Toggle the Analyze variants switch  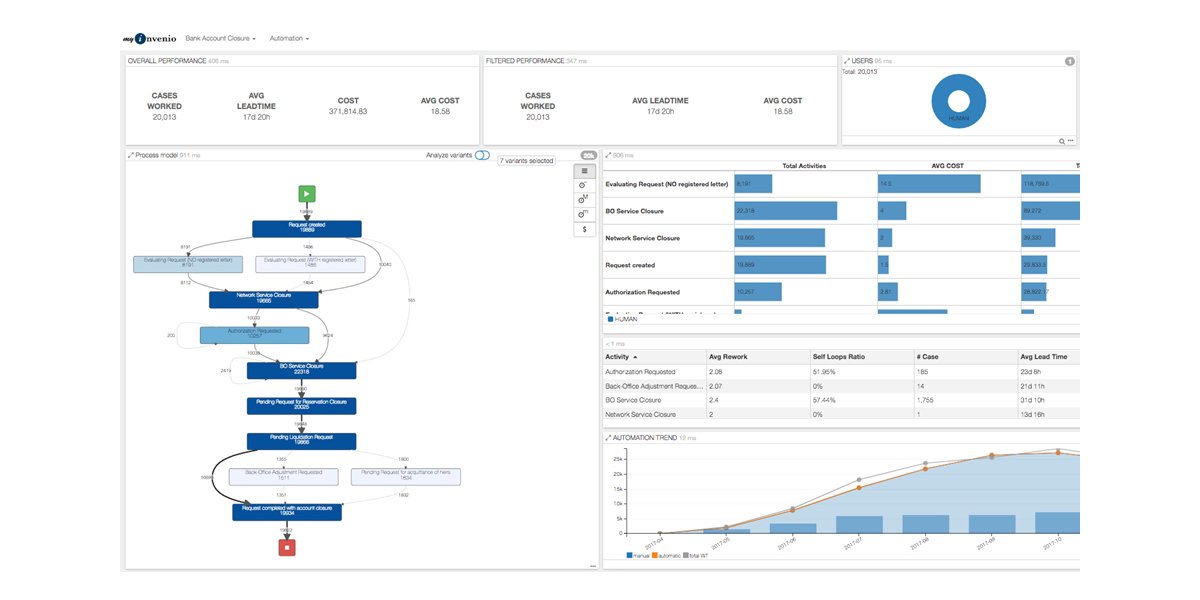[483, 155]
